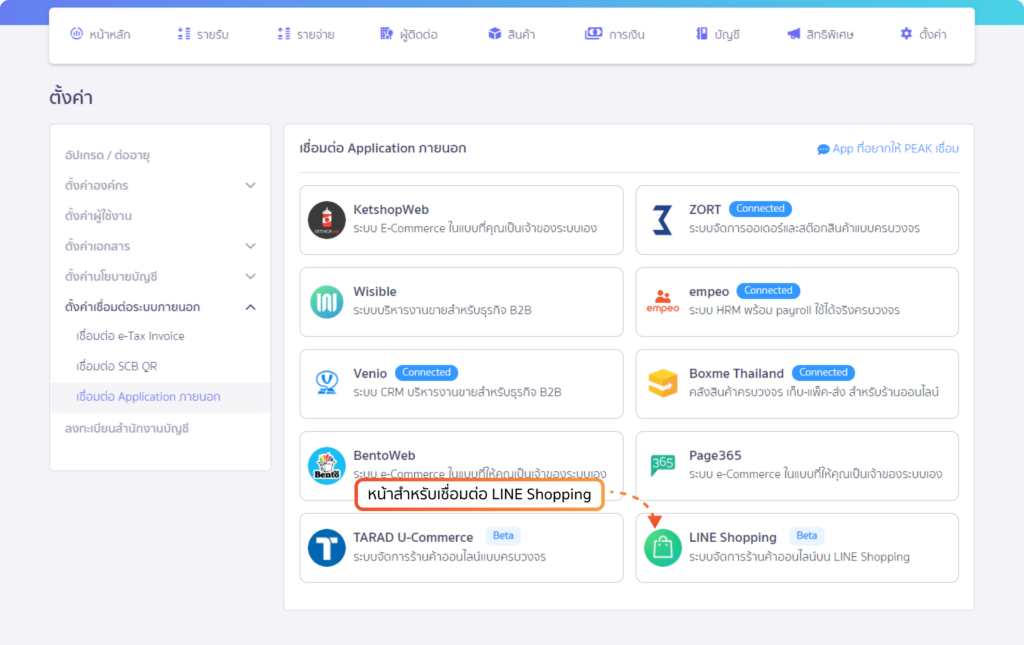Click the Wisible app title
The height and width of the screenshot is (645, 1024).
click(374, 292)
